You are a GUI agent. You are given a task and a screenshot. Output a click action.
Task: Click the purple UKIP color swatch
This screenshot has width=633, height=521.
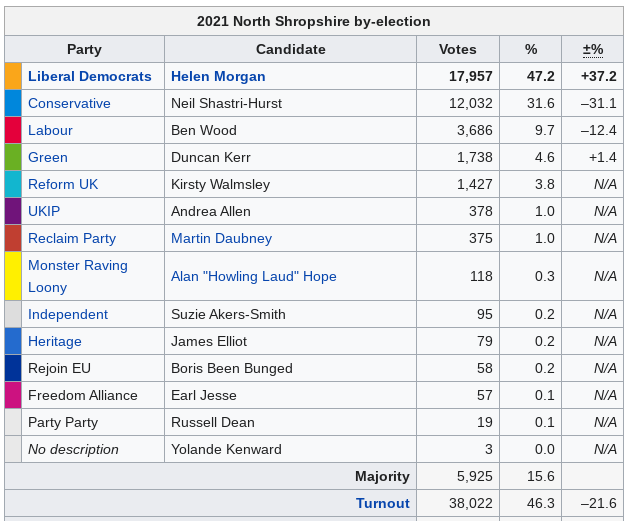click(x=13, y=211)
